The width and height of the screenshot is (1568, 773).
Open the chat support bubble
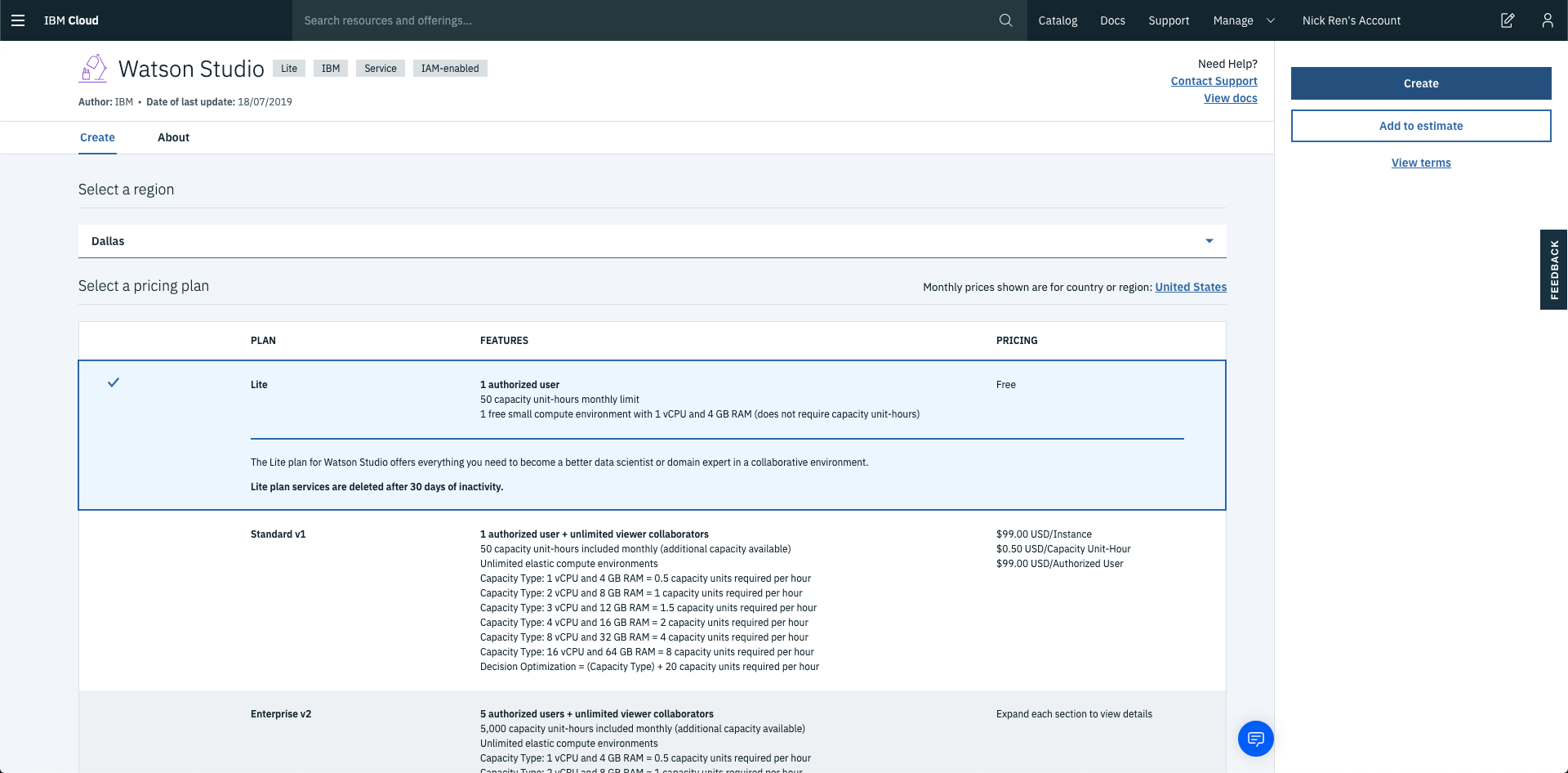pyautogui.click(x=1256, y=739)
